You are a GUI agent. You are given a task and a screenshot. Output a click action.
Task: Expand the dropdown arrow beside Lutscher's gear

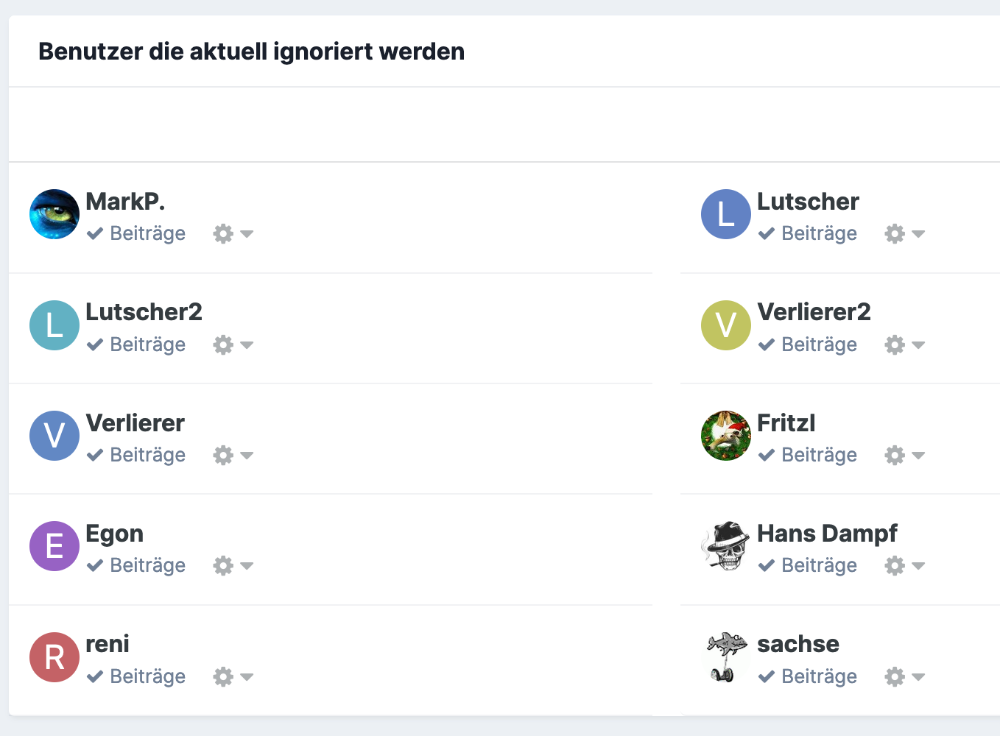[918, 234]
